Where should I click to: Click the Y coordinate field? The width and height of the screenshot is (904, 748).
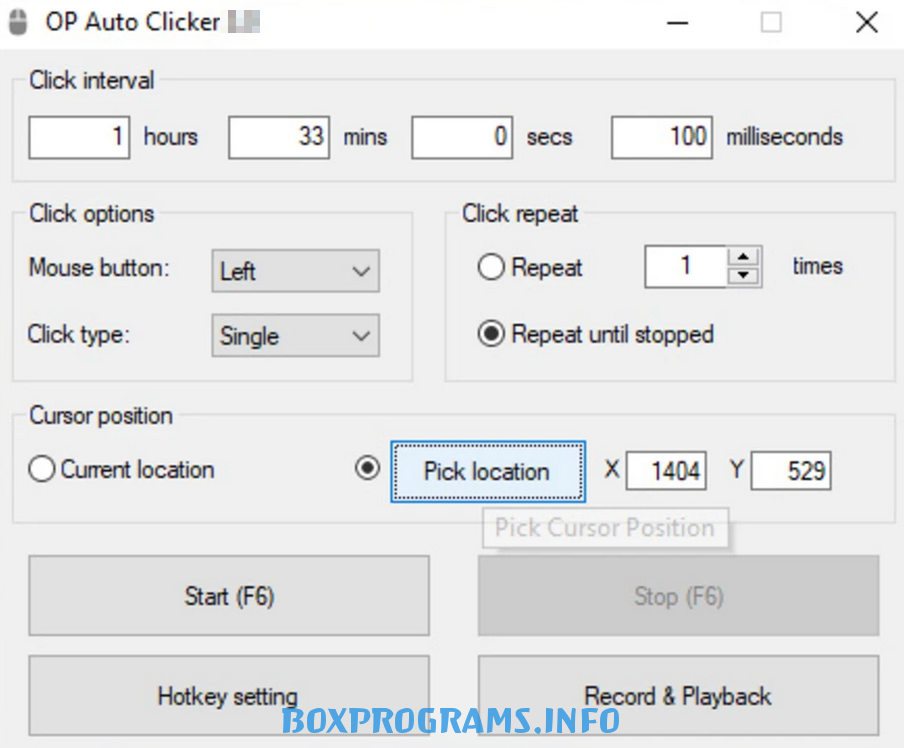pyautogui.click(x=791, y=471)
